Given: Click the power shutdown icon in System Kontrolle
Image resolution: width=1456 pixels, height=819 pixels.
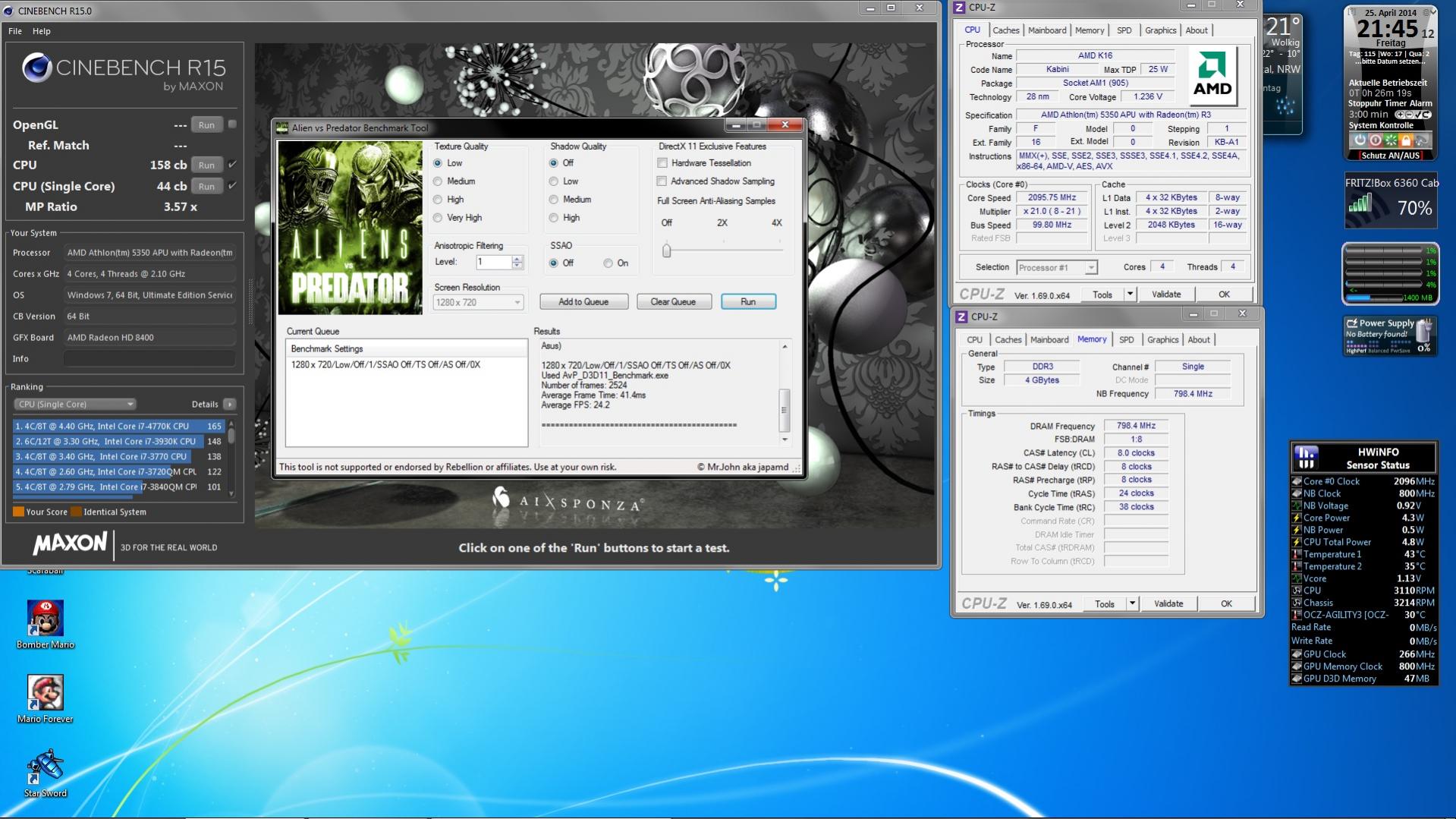Looking at the screenshot, I should pyautogui.click(x=1360, y=140).
